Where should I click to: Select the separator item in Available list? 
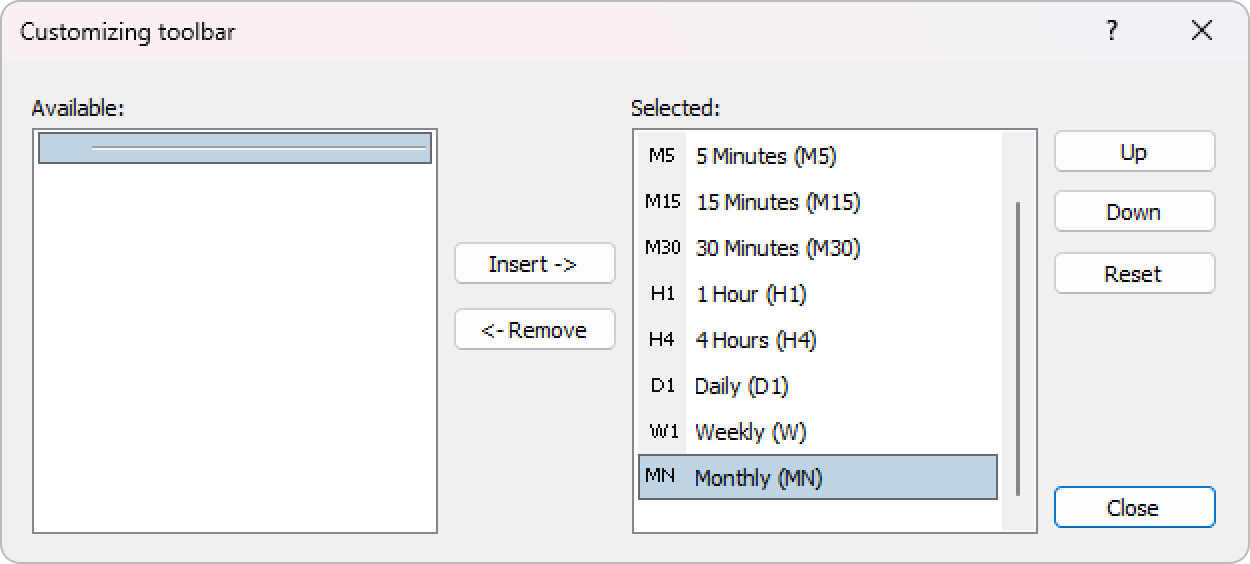click(235, 148)
